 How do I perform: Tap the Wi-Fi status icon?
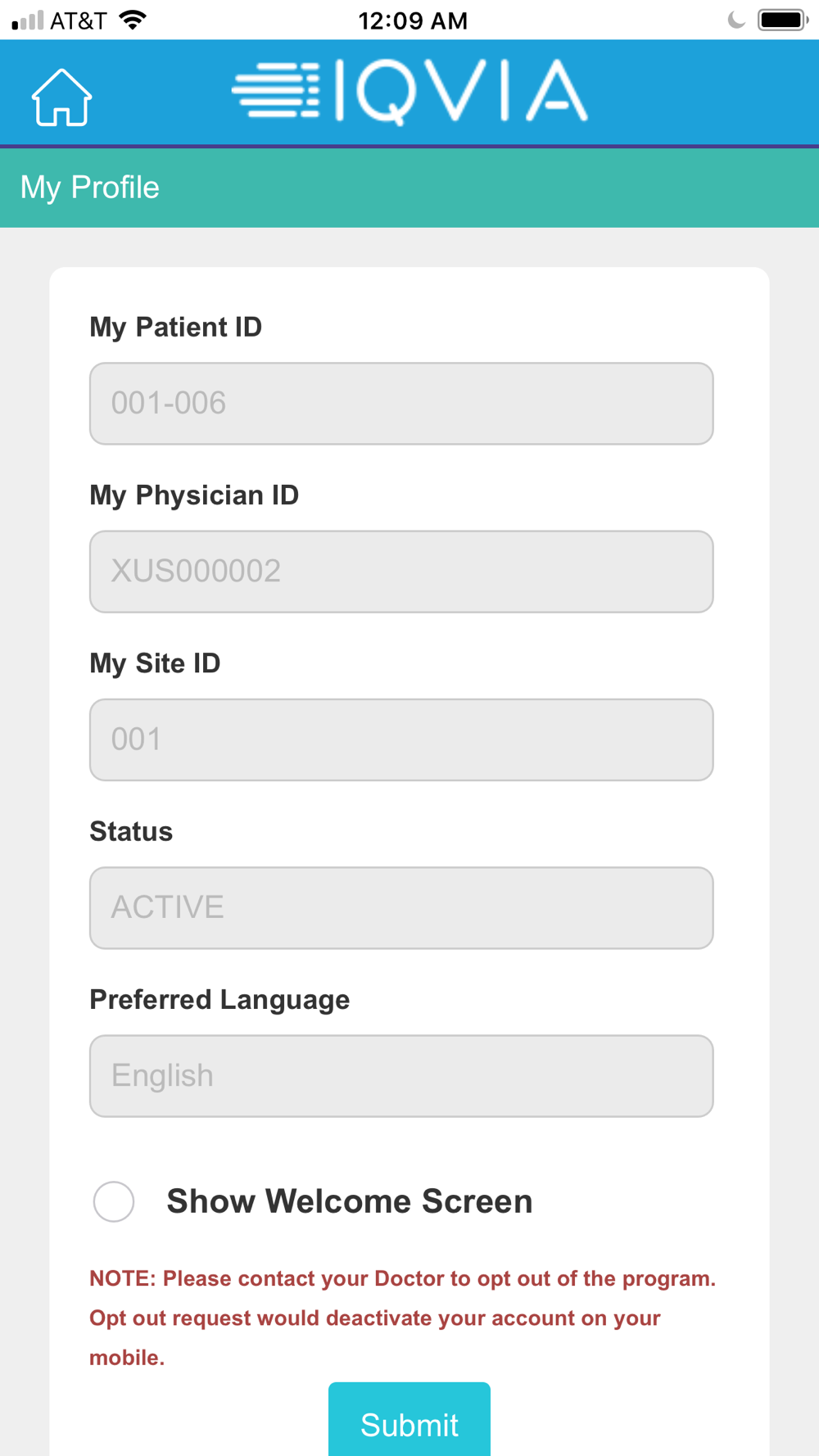click(133, 20)
